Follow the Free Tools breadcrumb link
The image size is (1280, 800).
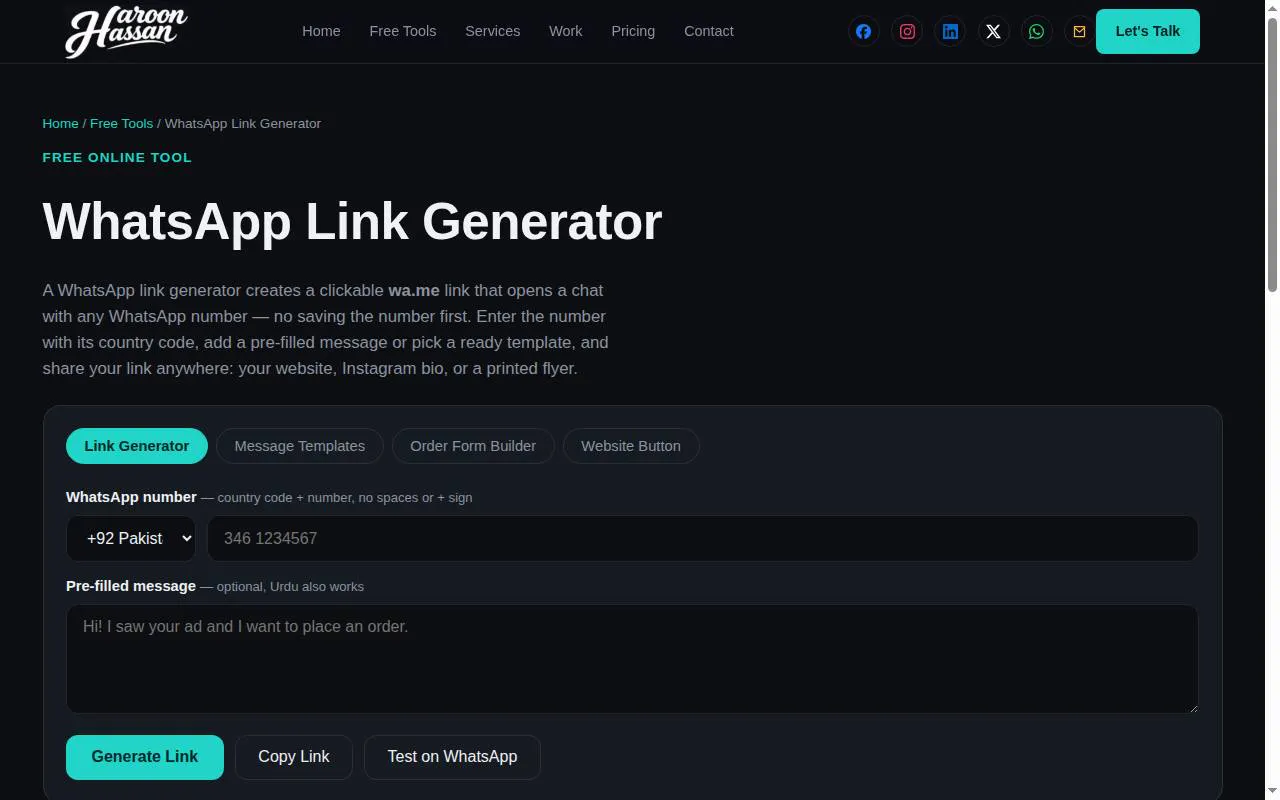[121, 124]
